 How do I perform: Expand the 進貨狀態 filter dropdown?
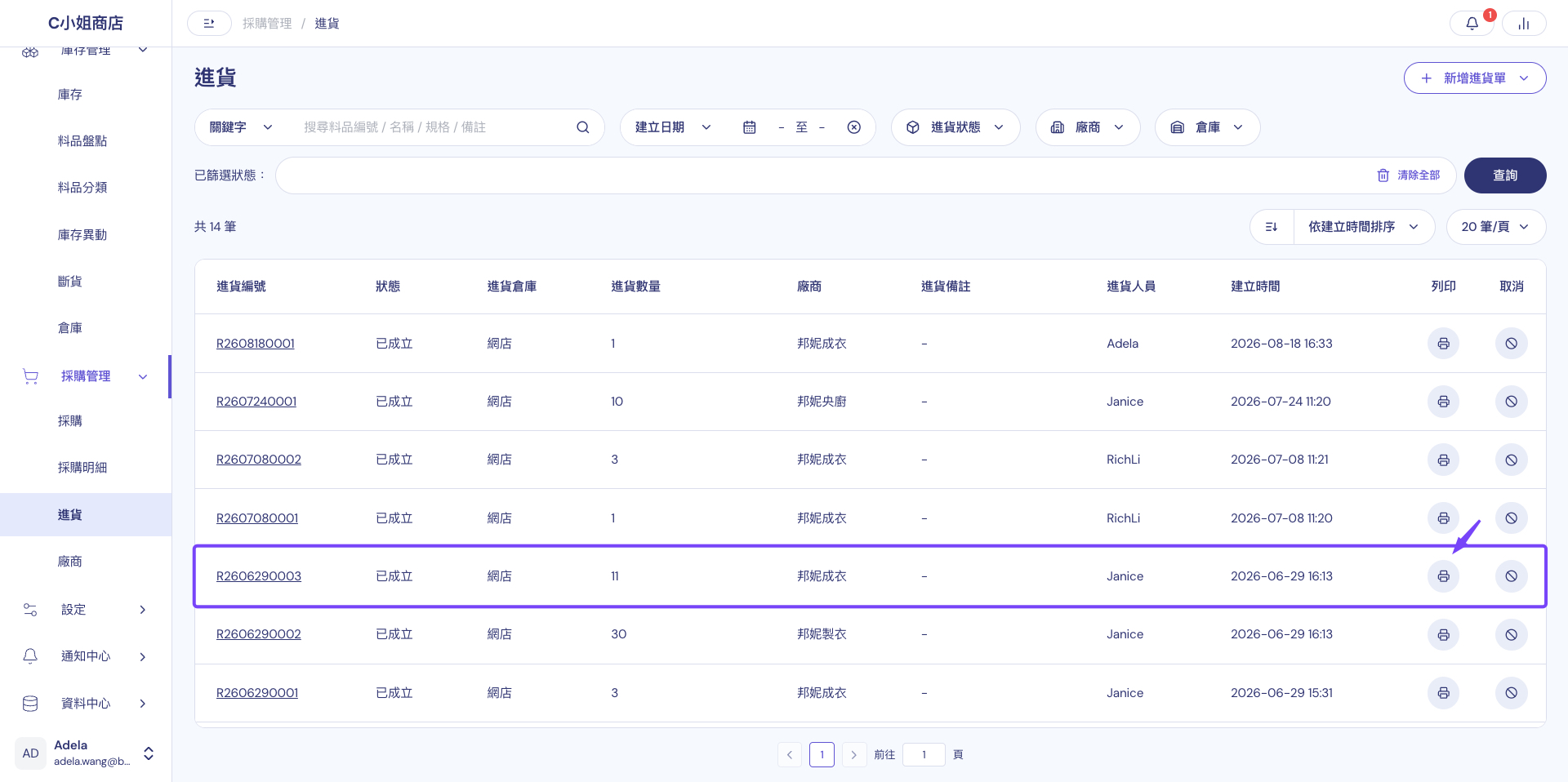pyautogui.click(x=955, y=127)
